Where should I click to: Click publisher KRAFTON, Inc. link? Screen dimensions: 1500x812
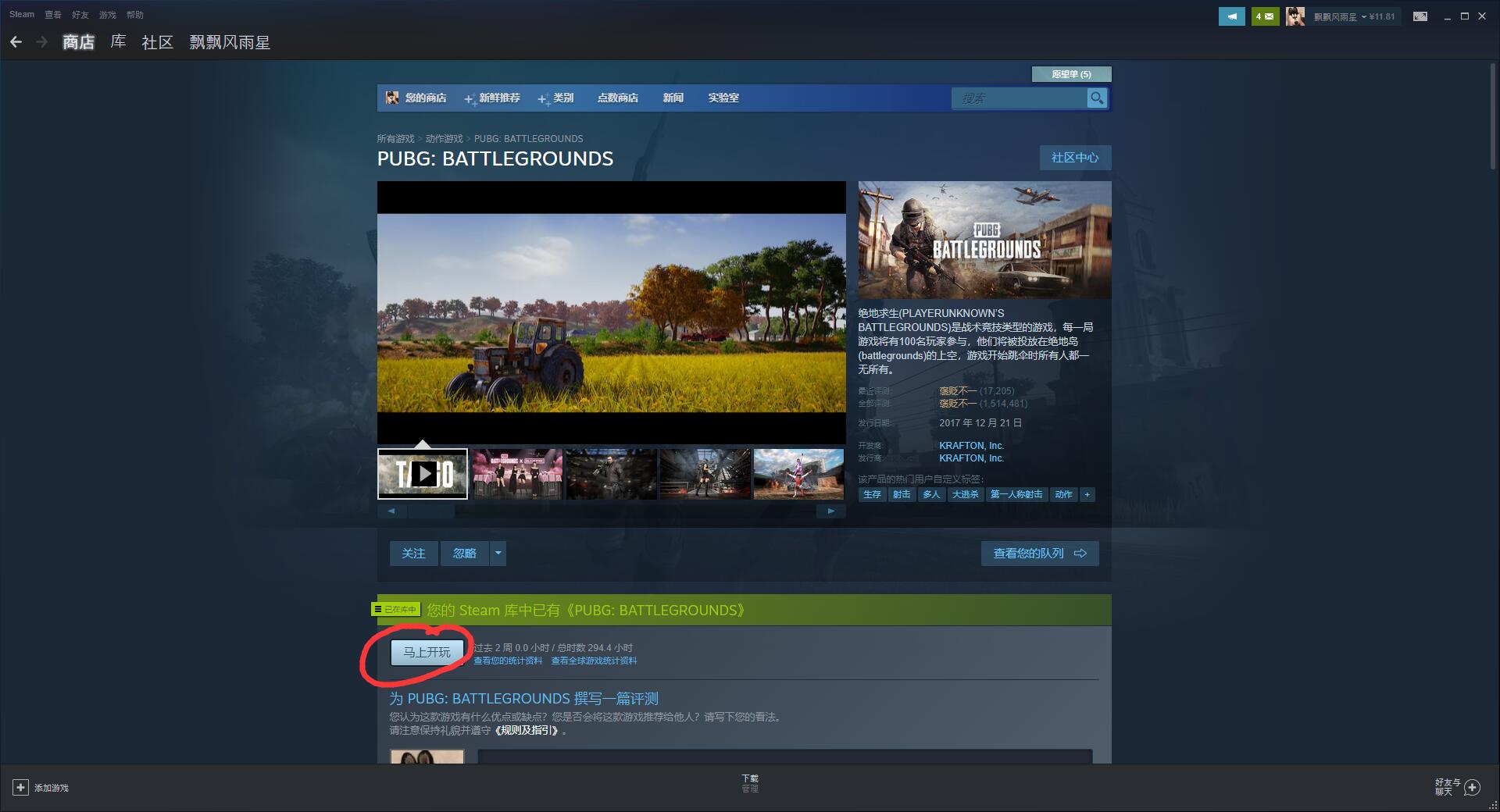(971, 458)
